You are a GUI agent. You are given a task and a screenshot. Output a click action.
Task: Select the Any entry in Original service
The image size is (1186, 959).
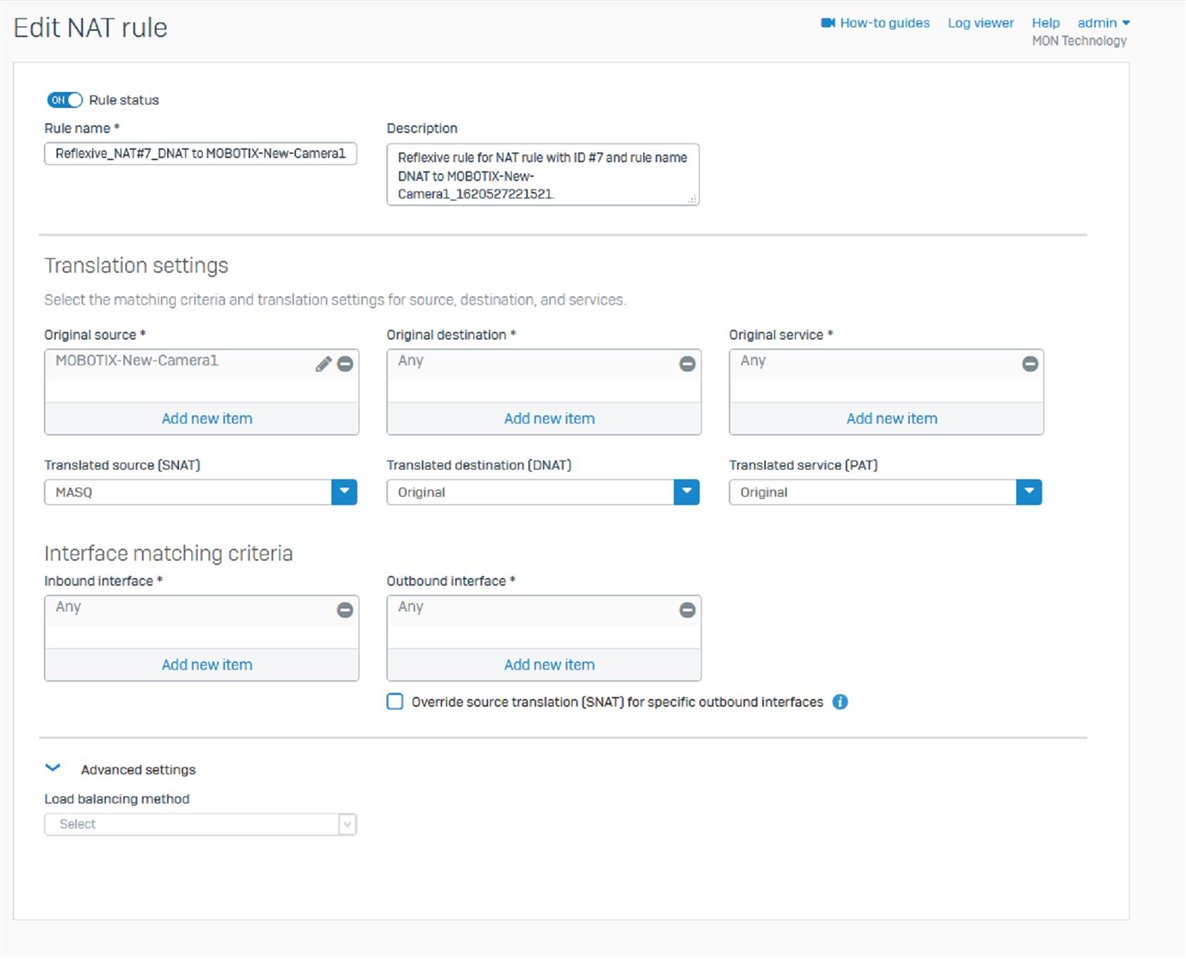tap(753, 361)
